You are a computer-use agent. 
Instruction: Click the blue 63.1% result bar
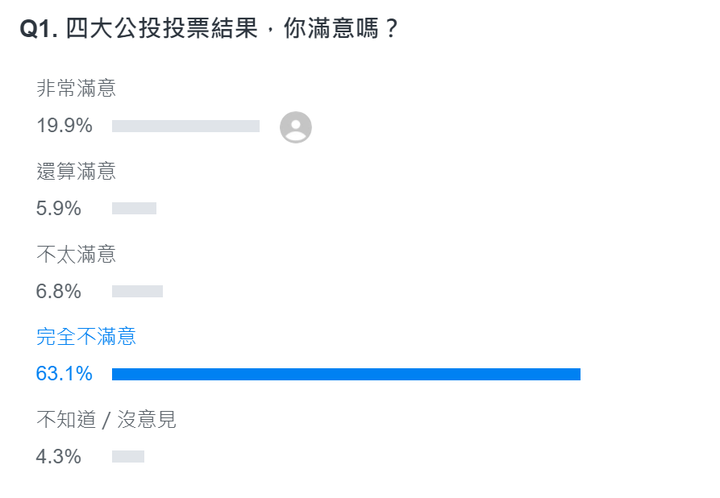click(346, 374)
